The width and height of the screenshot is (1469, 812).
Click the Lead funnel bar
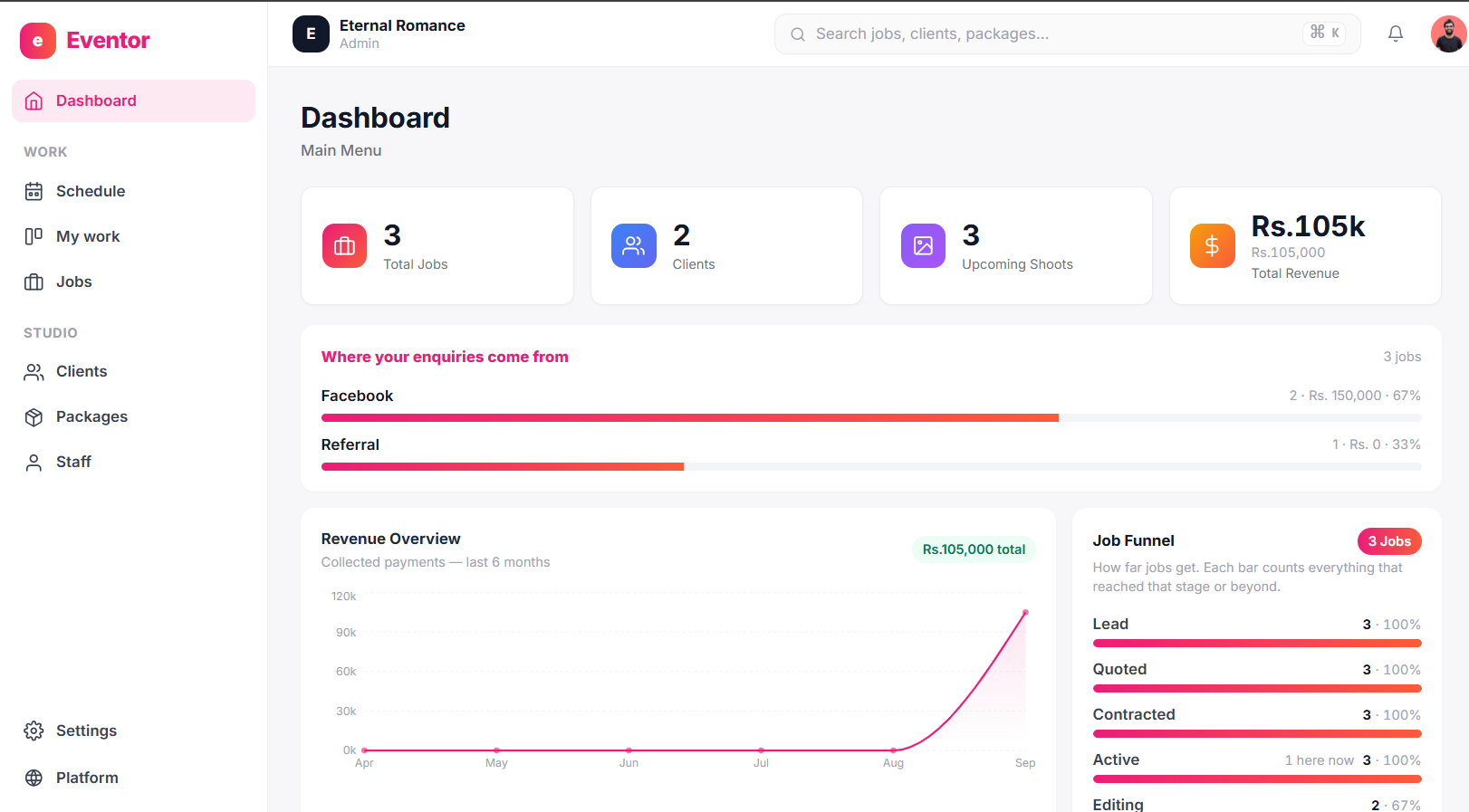(1257, 644)
